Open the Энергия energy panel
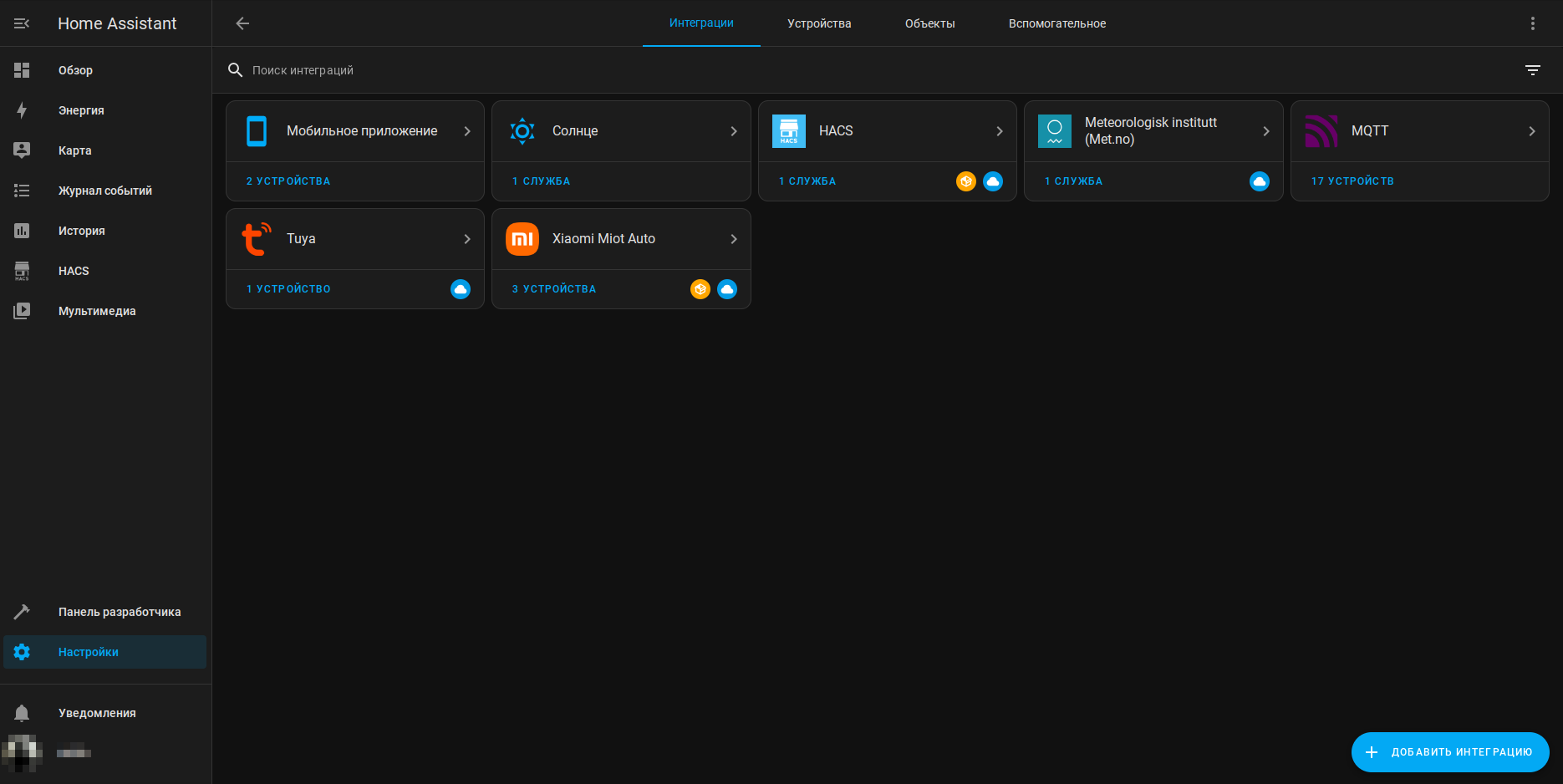This screenshot has width=1563, height=784. (x=105, y=110)
